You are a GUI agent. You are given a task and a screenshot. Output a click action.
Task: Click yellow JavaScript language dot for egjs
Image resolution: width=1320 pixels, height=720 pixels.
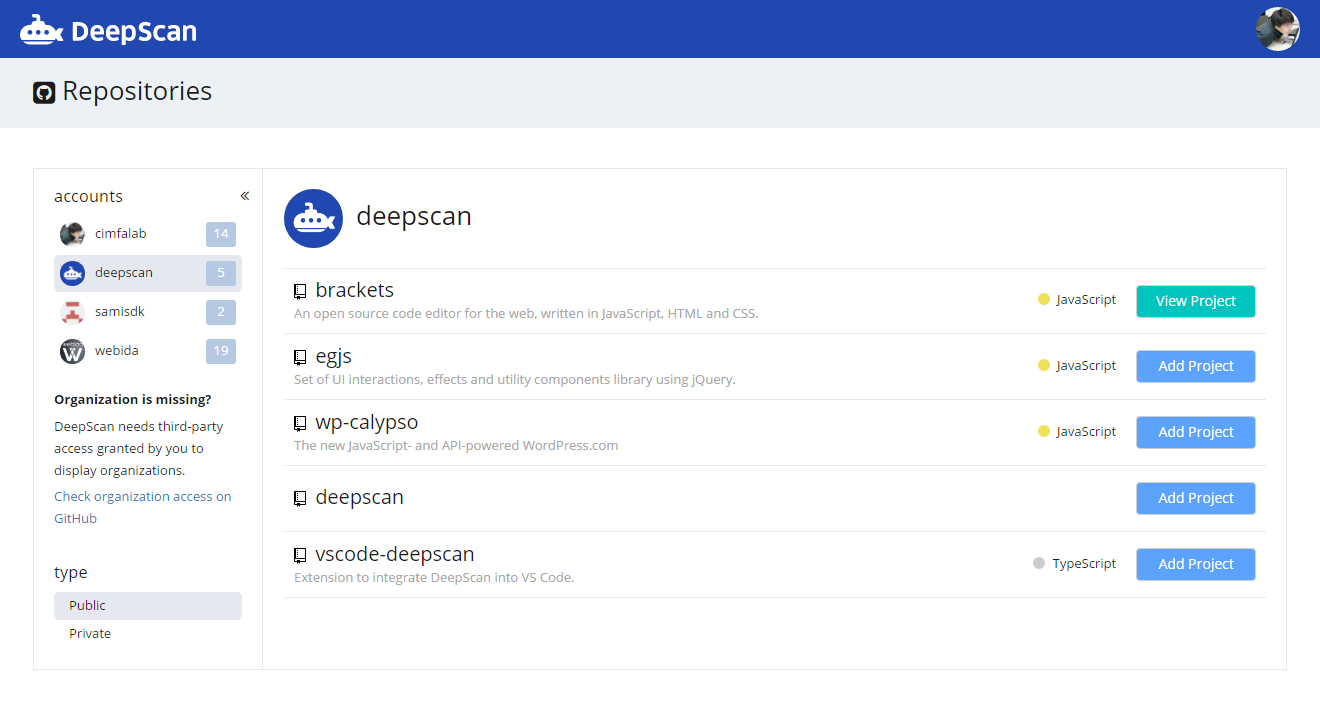(x=1044, y=365)
